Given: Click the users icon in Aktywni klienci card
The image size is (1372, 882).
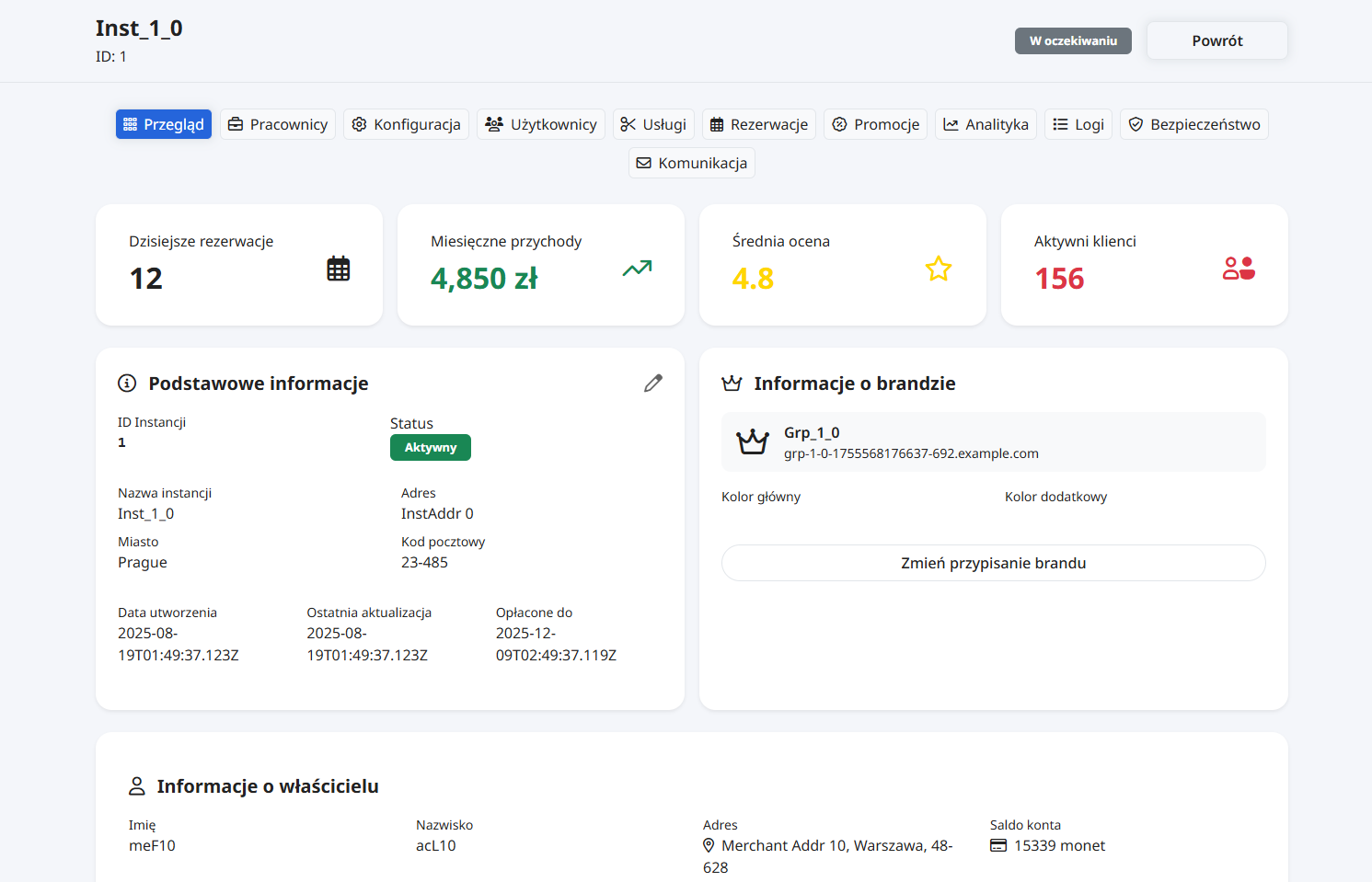Looking at the screenshot, I should (x=1239, y=269).
